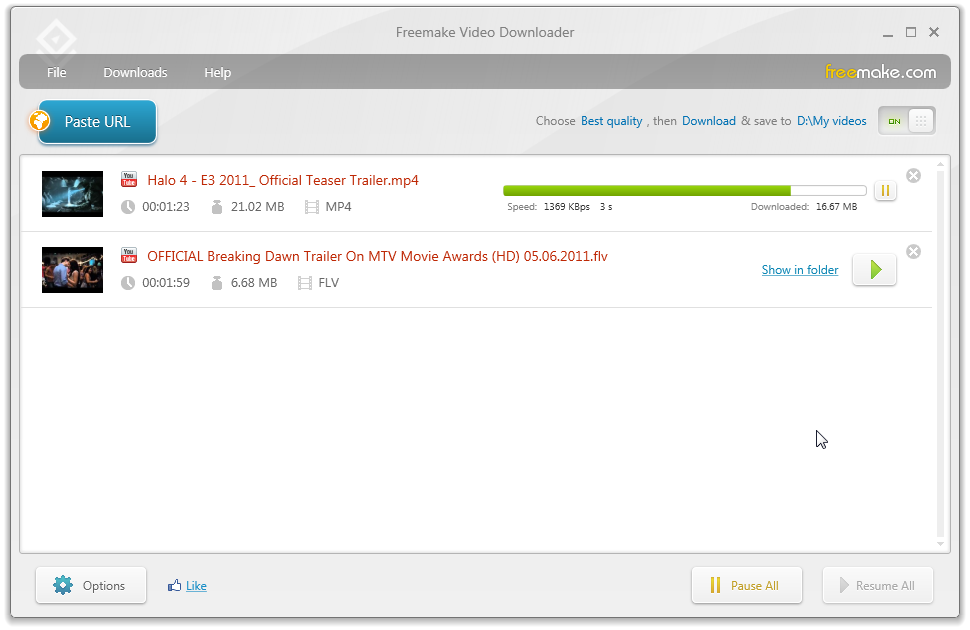The width and height of the screenshot is (970, 630).
Task: Open the File menu
Action: (56, 72)
